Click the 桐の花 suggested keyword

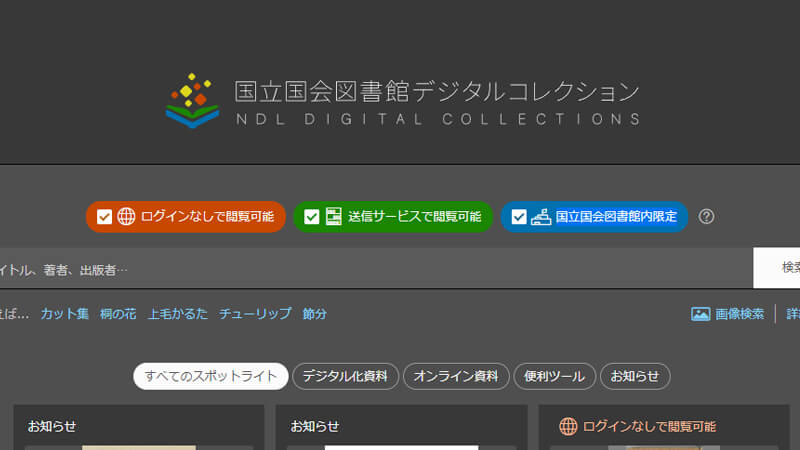click(x=118, y=313)
